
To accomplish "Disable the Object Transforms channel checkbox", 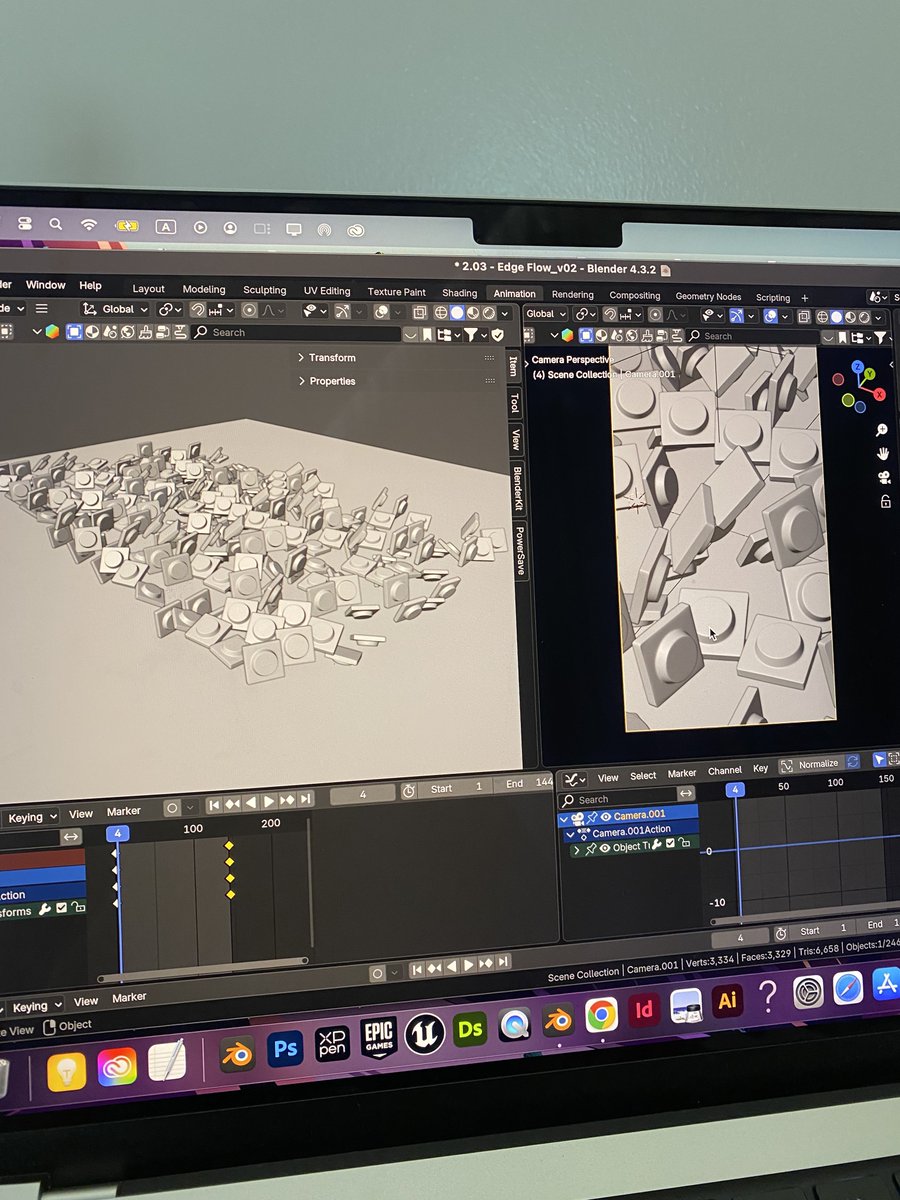I will [x=669, y=842].
